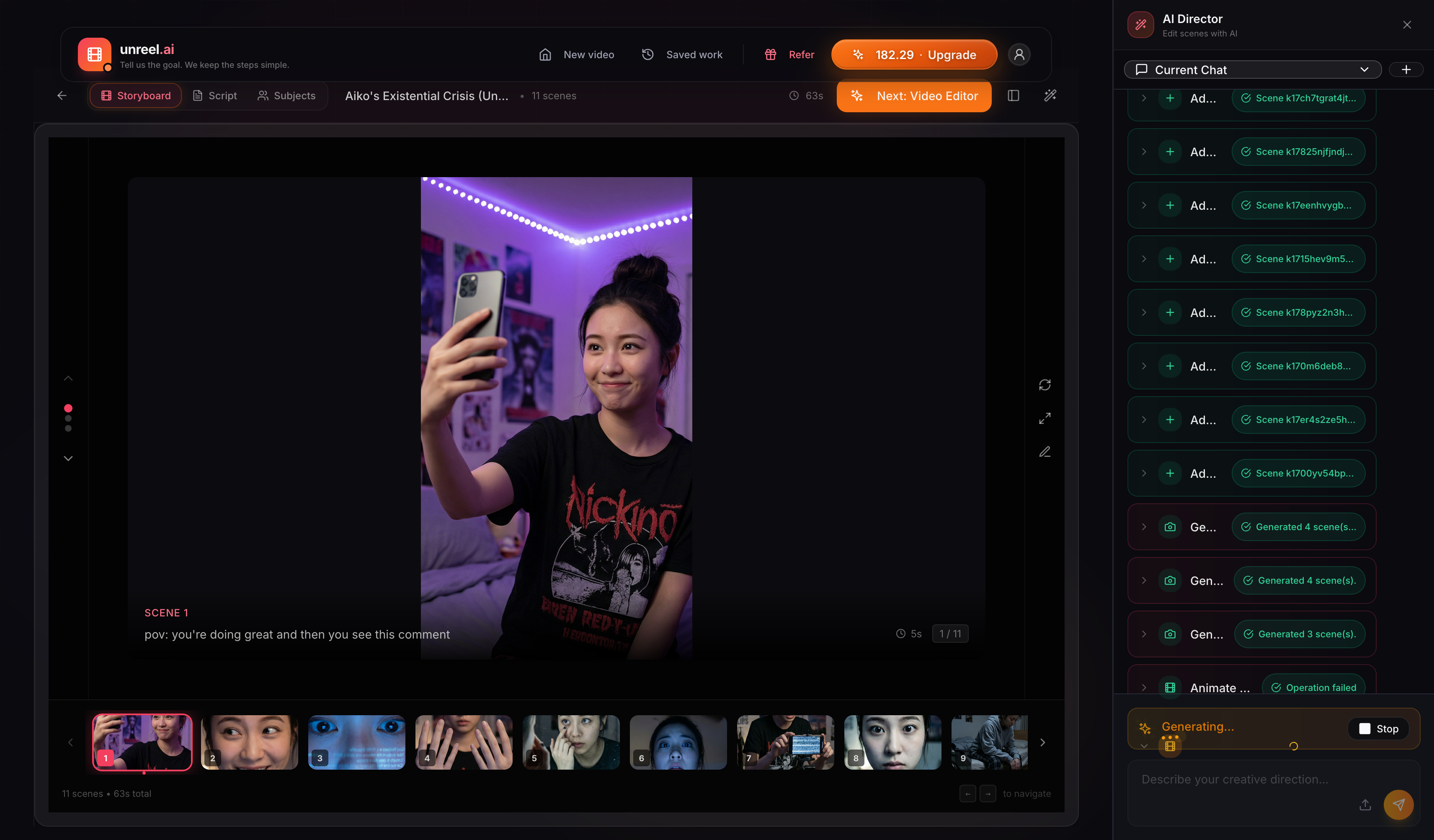Expand the Animate operation failed entry
The width and height of the screenshot is (1434, 840).
pos(1144,688)
